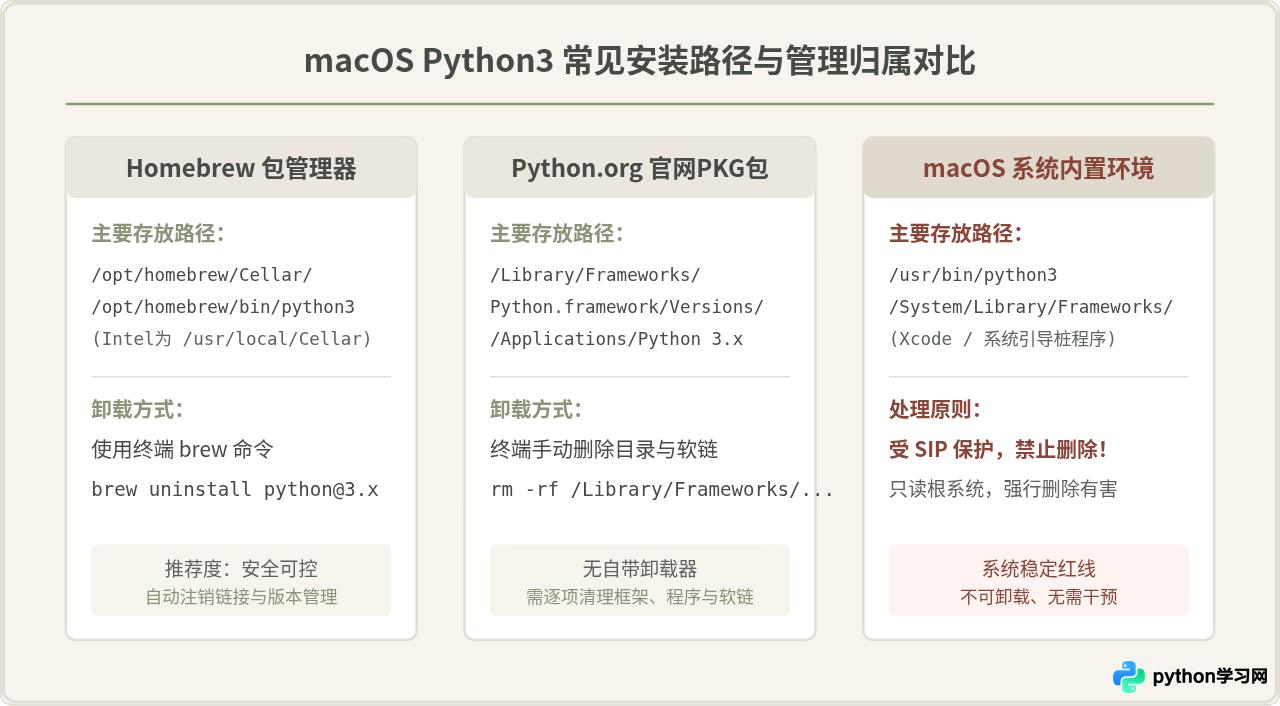Image resolution: width=1280 pixels, height=706 pixels.
Task: Click the rm -rf /Library/Frameworks/... command
Action: [x=662, y=489]
